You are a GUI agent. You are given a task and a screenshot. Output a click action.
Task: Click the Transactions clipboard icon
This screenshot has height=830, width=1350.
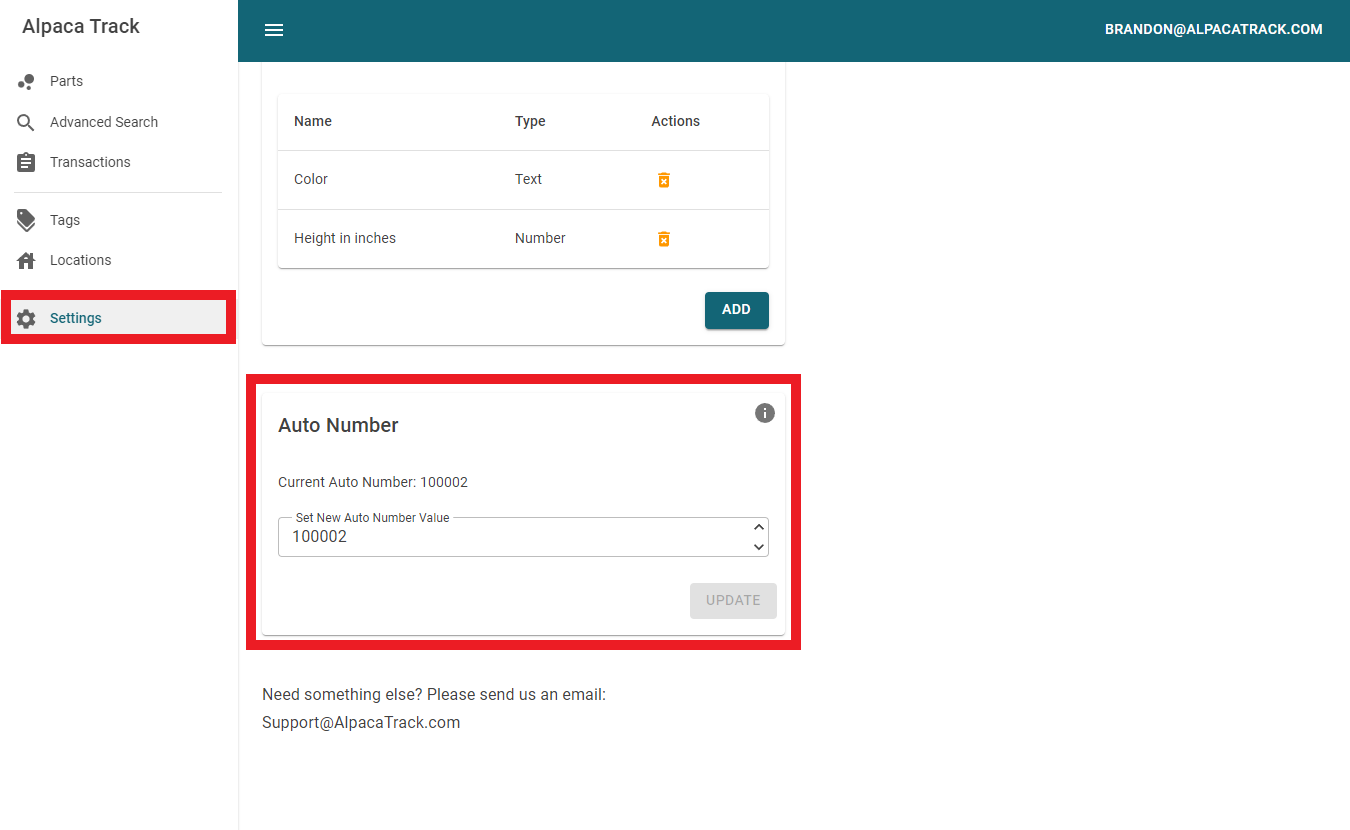pos(27,162)
